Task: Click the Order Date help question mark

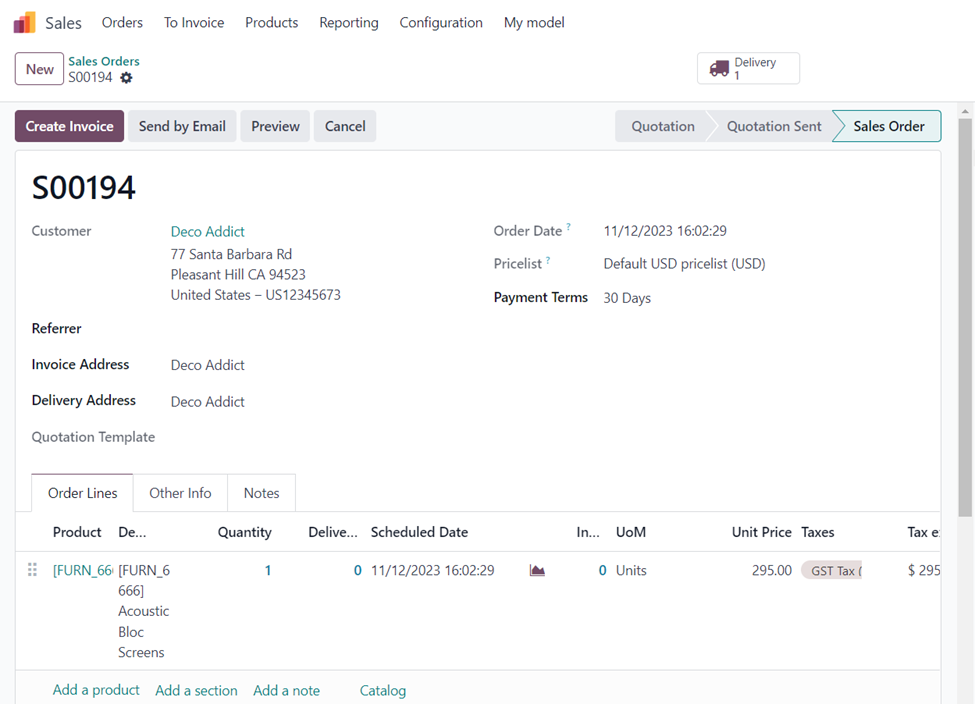Action: (x=569, y=228)
